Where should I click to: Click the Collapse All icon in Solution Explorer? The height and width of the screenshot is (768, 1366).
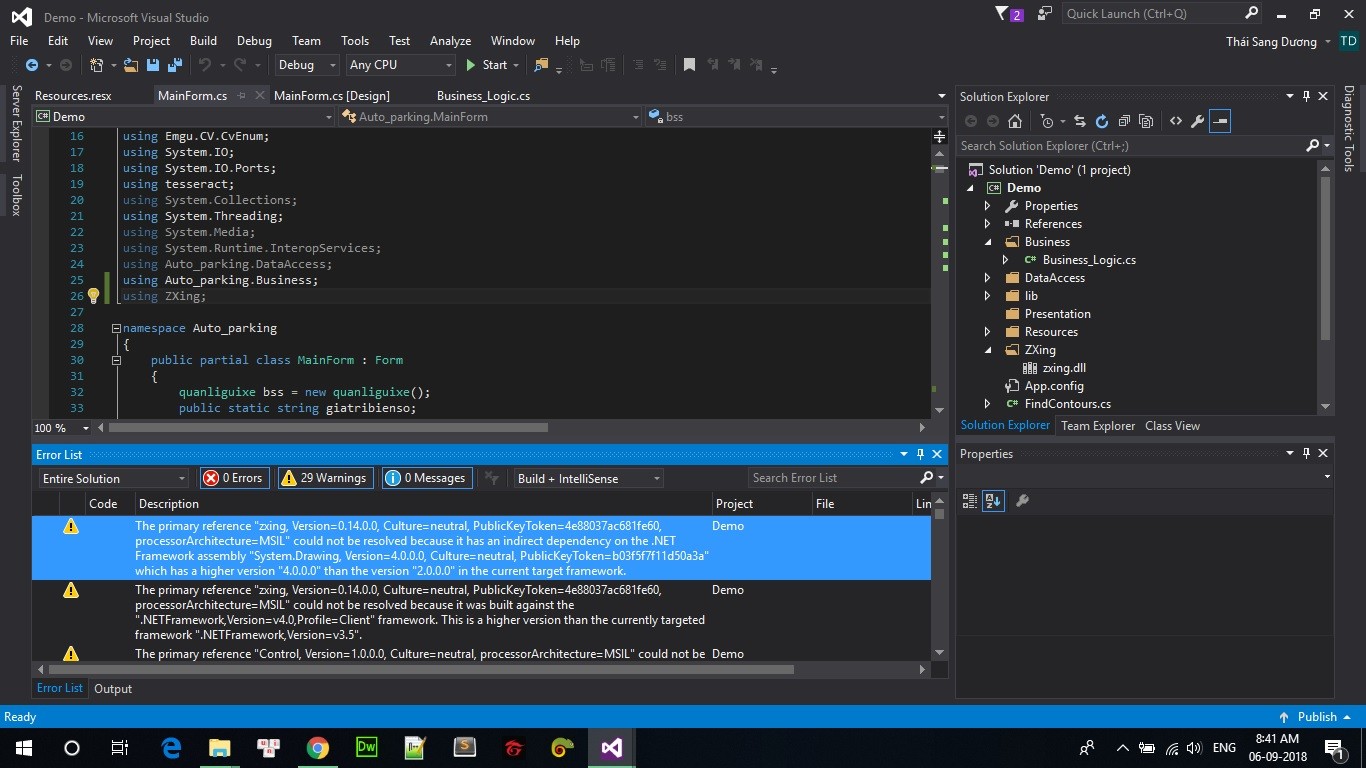click(1124, 121)
